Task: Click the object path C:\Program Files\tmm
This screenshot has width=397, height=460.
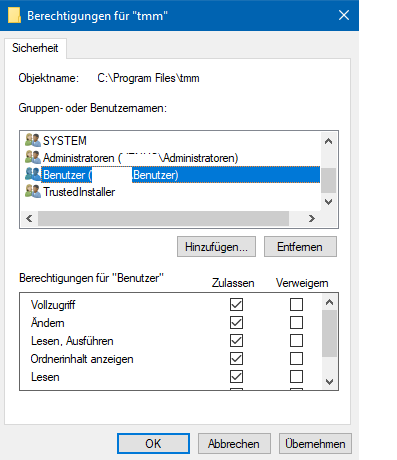Action: click(x=148, y=78)
